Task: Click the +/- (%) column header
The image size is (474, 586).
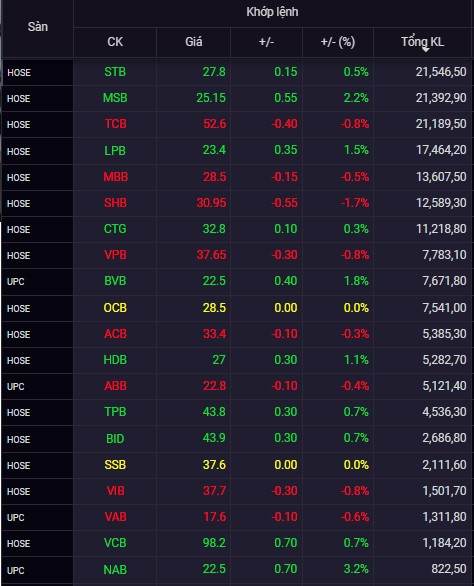Action: click(338, 42)
